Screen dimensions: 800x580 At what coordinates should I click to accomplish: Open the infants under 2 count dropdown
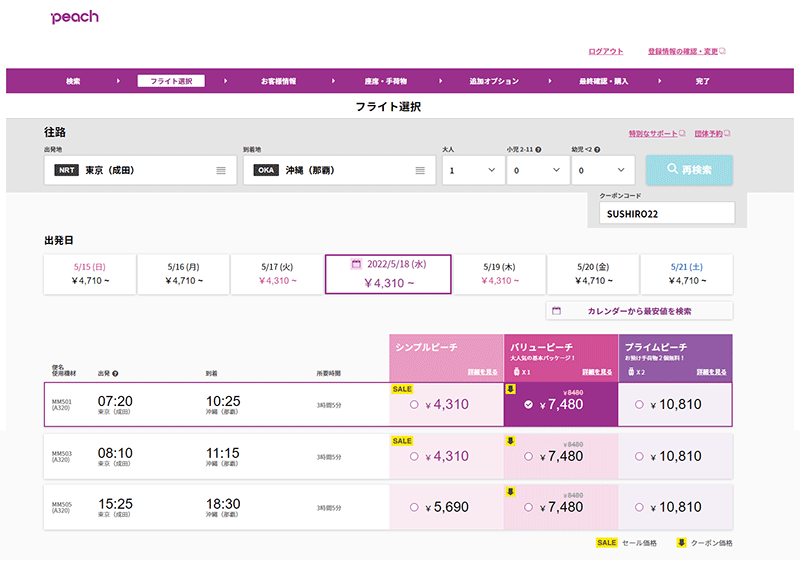pos(603,170)
